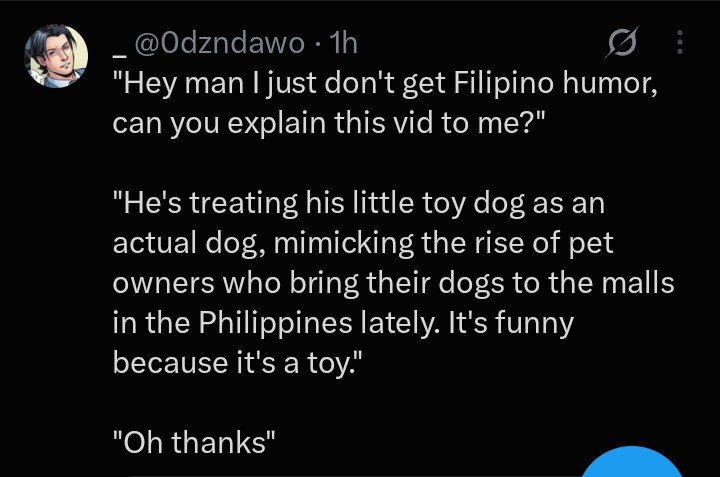Click the word 'mimicking' in the tweet
This screenshot has height=477, width=720.
(343, 243)
